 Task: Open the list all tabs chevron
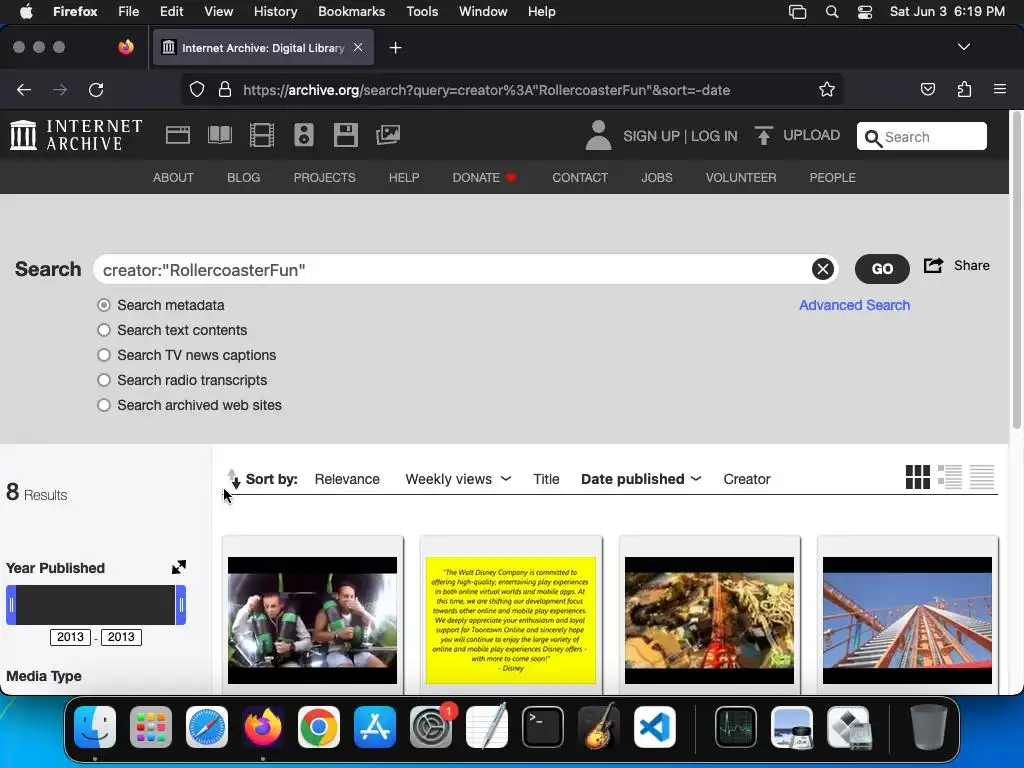coord(963,47)
